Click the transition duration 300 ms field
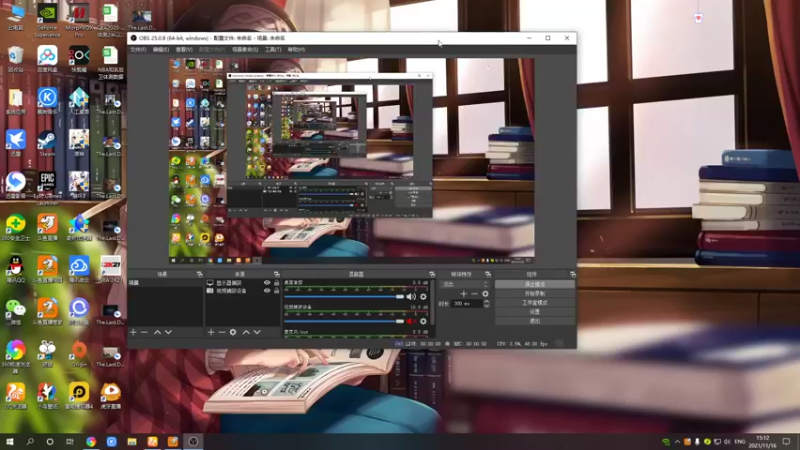800x450 pixels. (467, 304)
